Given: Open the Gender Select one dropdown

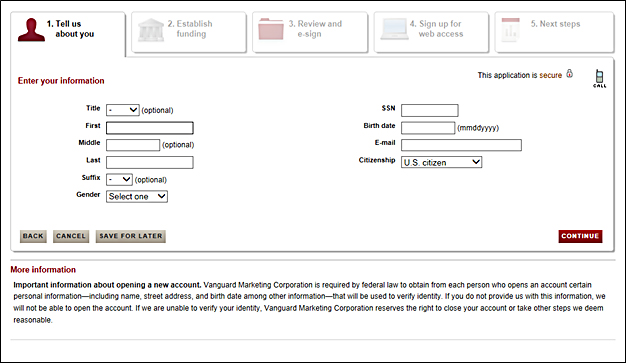Looking at the screenshot, I should coord(137,196).
